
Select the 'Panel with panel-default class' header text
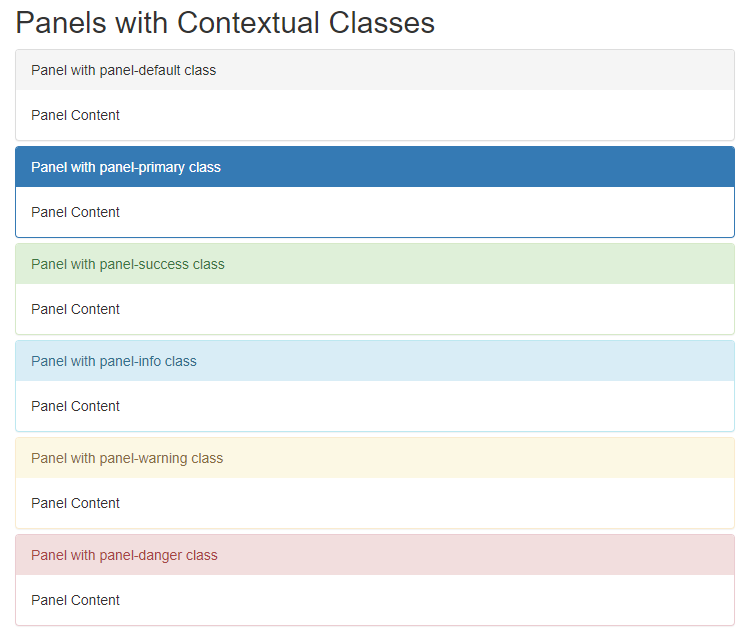[x=123, y=70]
